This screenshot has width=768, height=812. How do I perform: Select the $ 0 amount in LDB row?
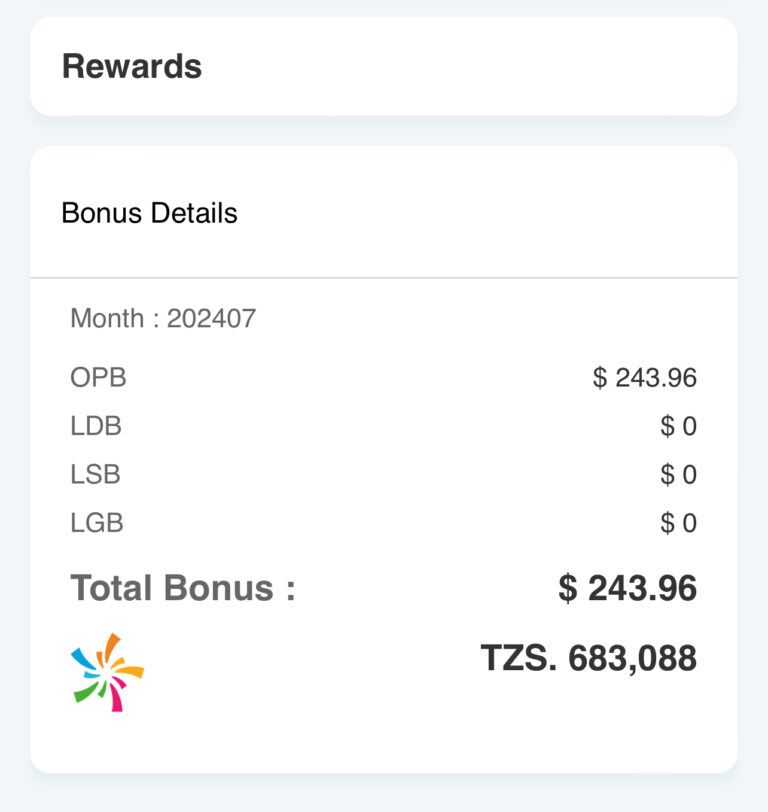click(x=678, y=426)
